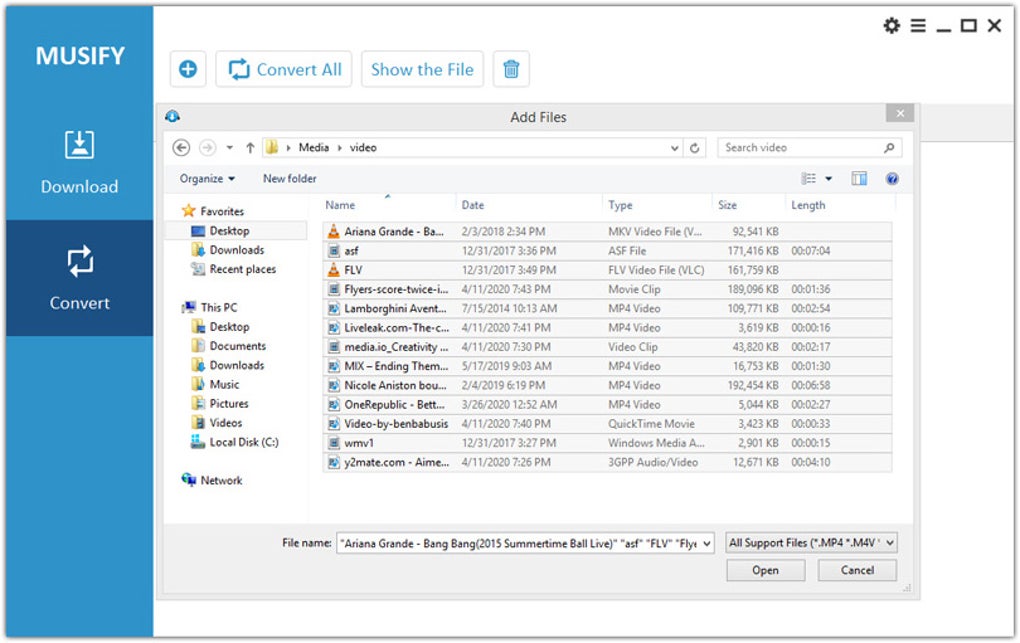Switch to the Download tab

pos(79,162)
